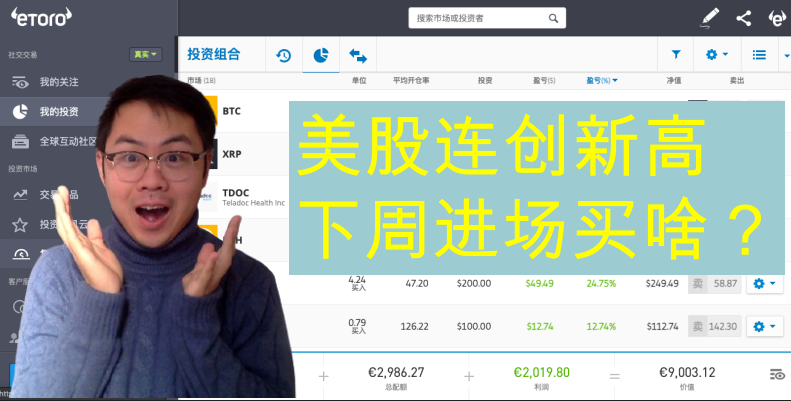Click the 24.75% profit value
The width and height of the screenshot is (791, 401).
click(x=601, y=283)
